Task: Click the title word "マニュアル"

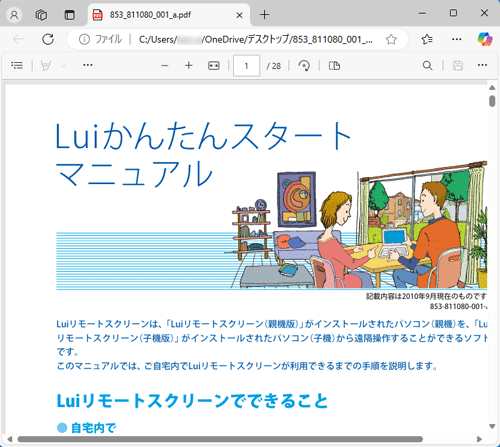Action: [134, 174]
